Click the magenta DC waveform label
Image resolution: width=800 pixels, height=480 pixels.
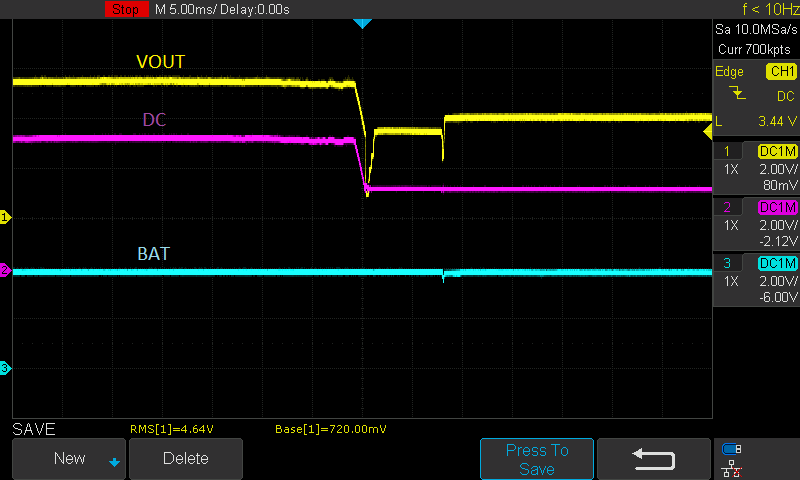pos(154,120)
